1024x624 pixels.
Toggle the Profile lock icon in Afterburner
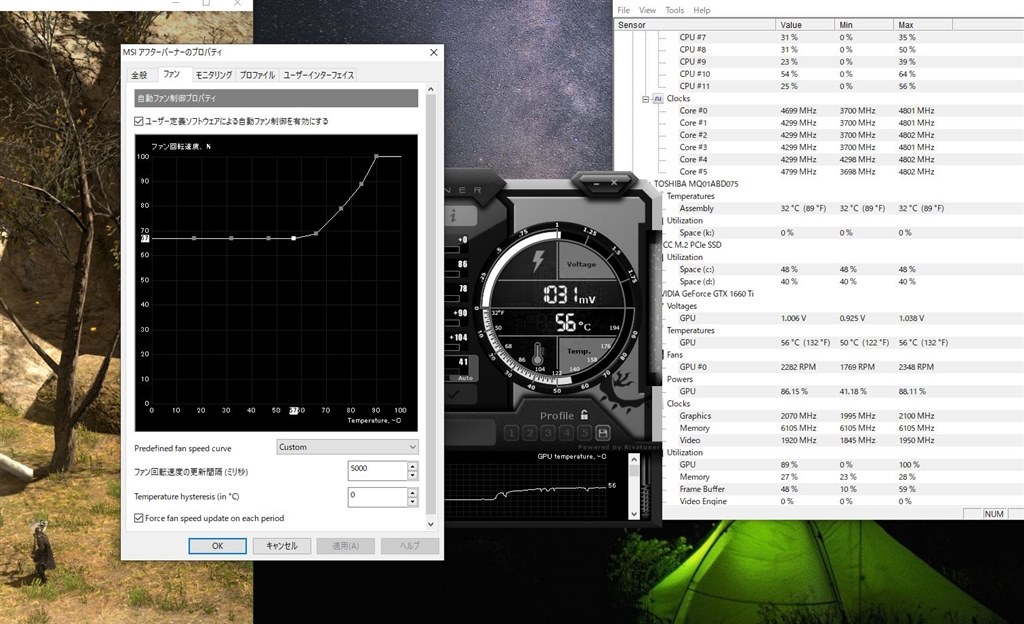coord(584,414)
